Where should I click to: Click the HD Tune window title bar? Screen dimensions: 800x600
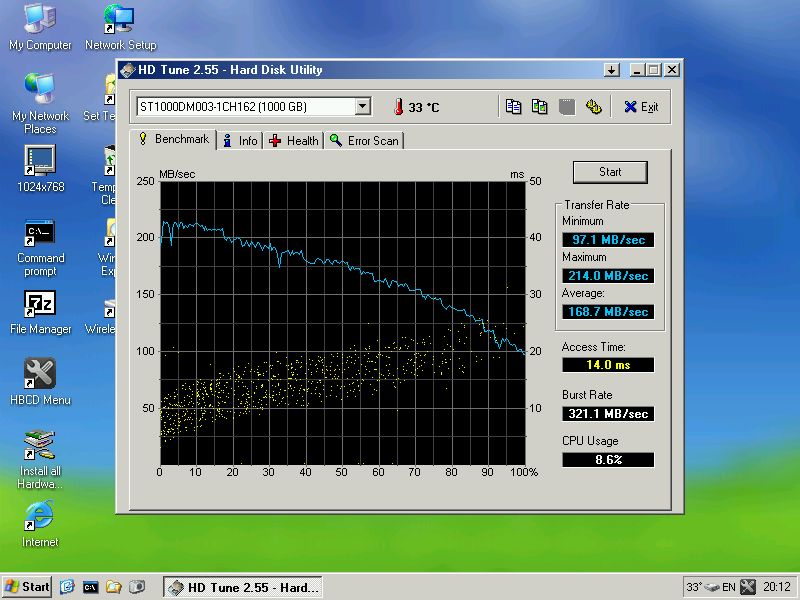361,70
